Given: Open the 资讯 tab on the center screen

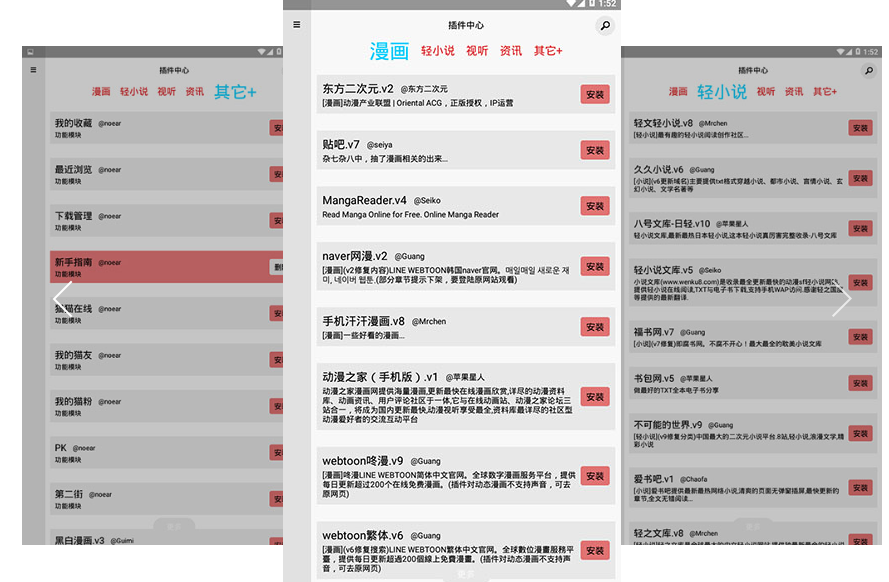Looking at the screenshot, I should (x=511, y=51).
